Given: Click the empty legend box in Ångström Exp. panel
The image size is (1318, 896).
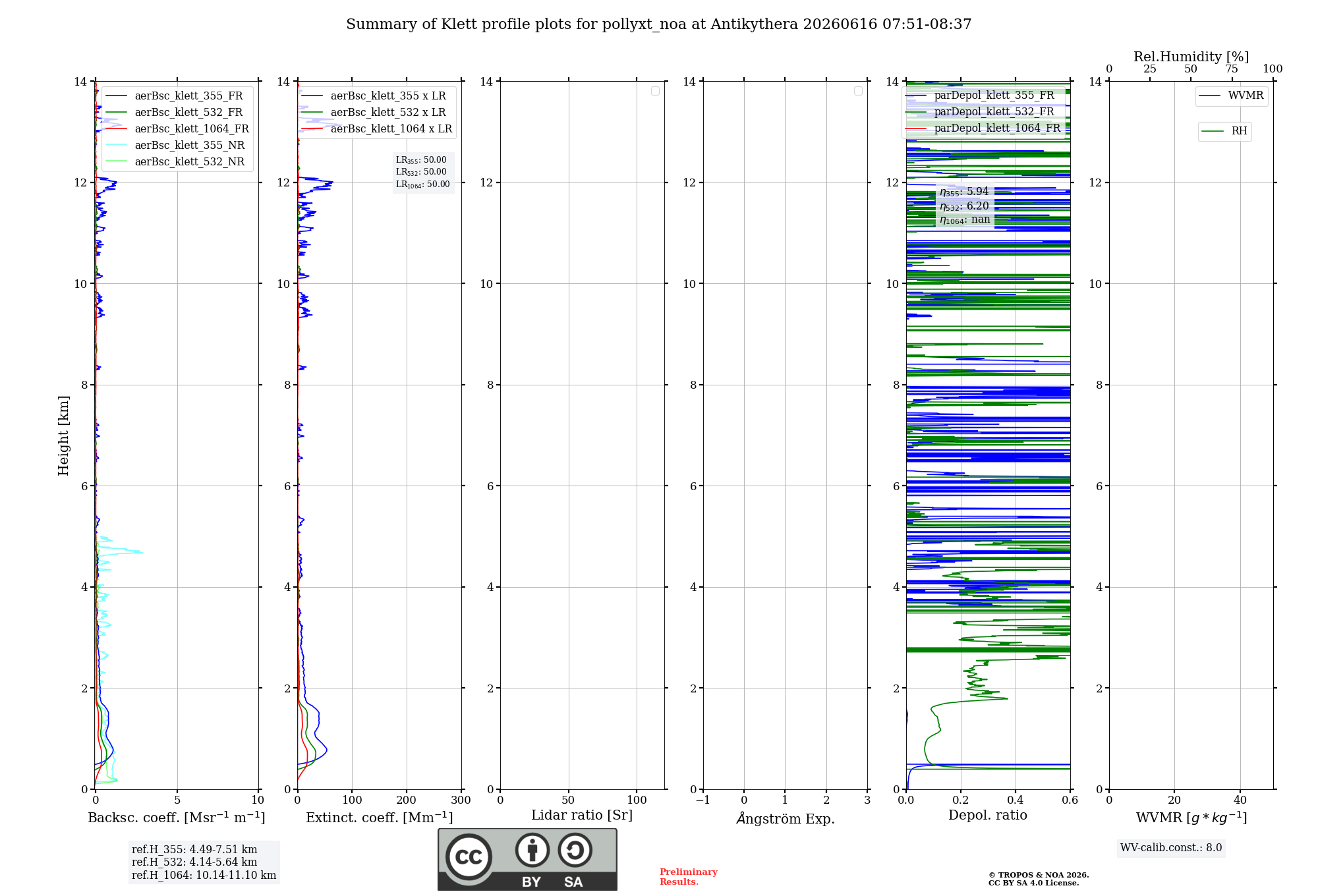Looking at the screenshot, I should pyautogui.click(x=858, y=91).
